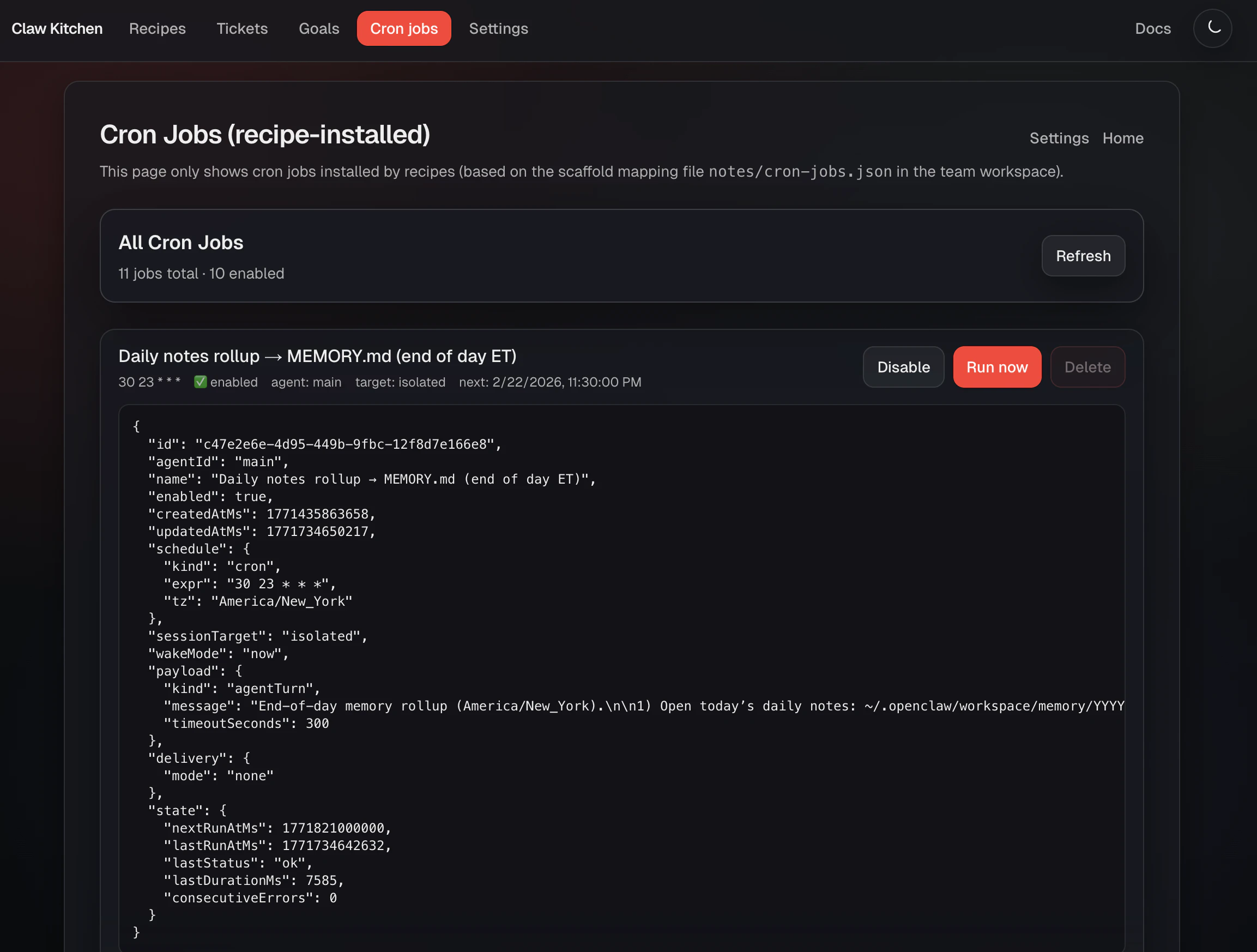
Task: Click the green enabled checkmark icon
Action: click(200, 382)
